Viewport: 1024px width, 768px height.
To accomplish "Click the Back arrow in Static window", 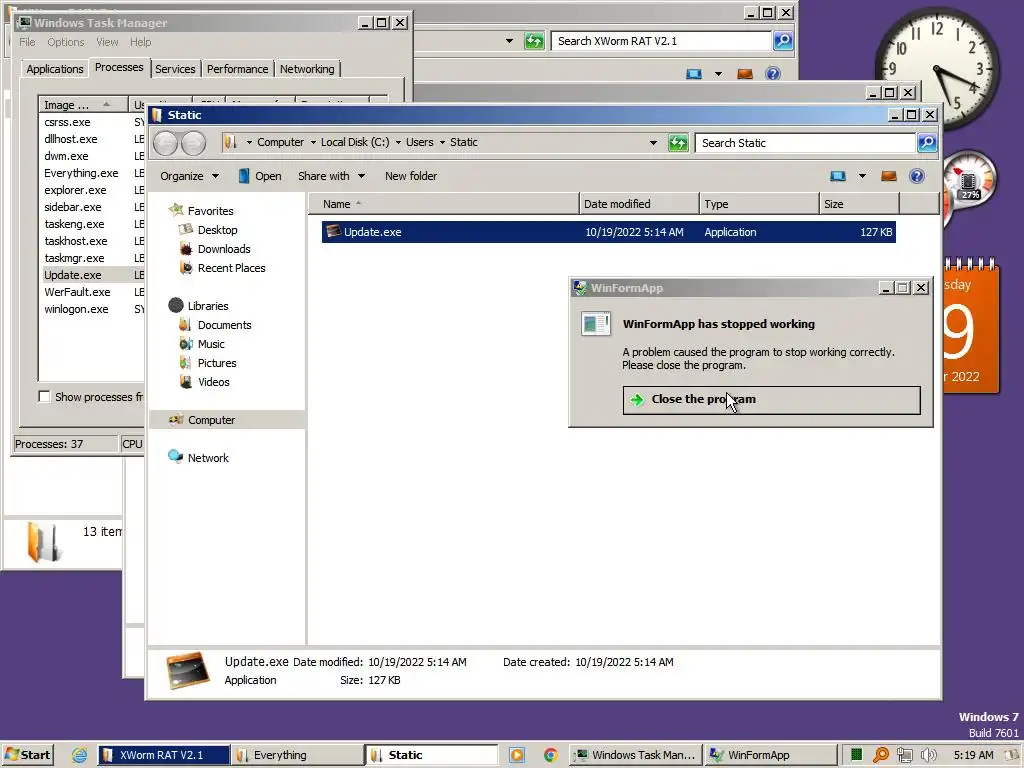I will click(165, 143).
